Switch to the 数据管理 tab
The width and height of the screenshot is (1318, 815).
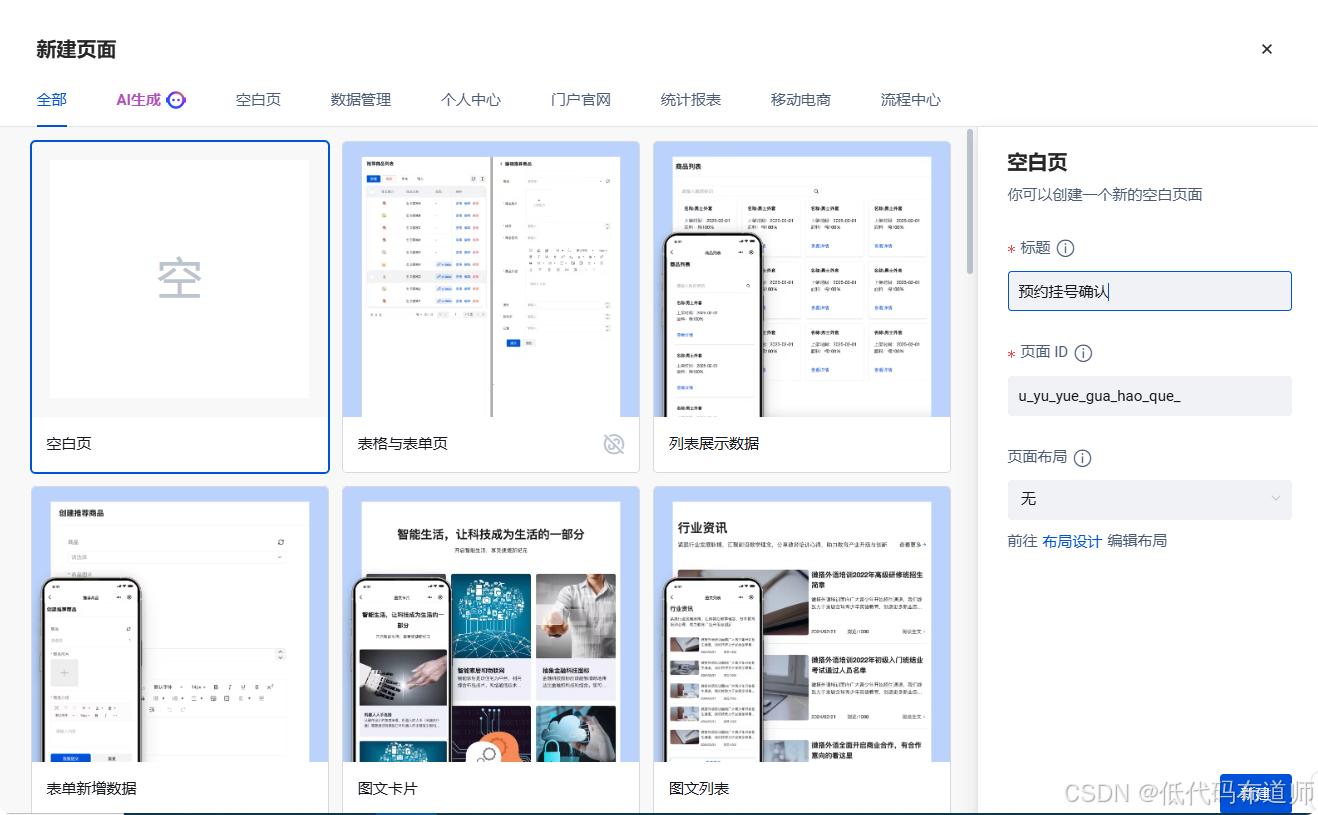[359, 99]
